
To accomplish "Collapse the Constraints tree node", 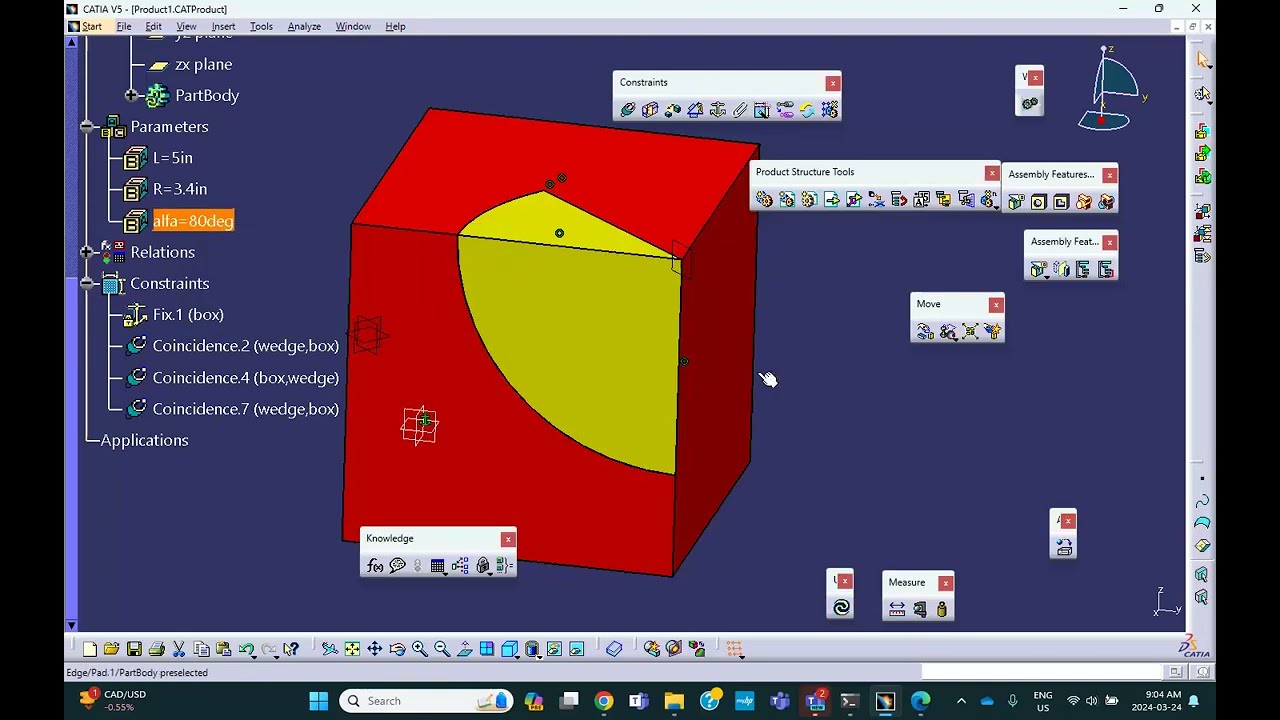I will (87, 283).
